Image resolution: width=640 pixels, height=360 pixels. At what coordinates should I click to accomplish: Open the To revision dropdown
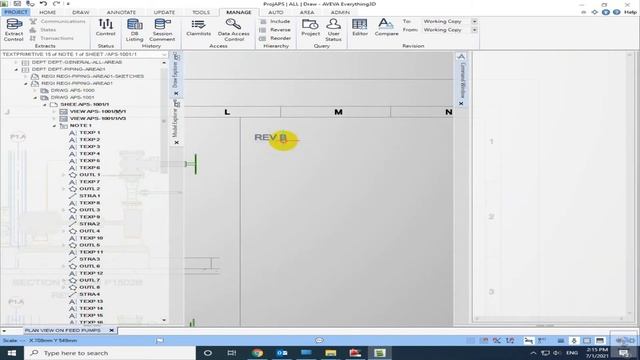click(x=474, y=21)
